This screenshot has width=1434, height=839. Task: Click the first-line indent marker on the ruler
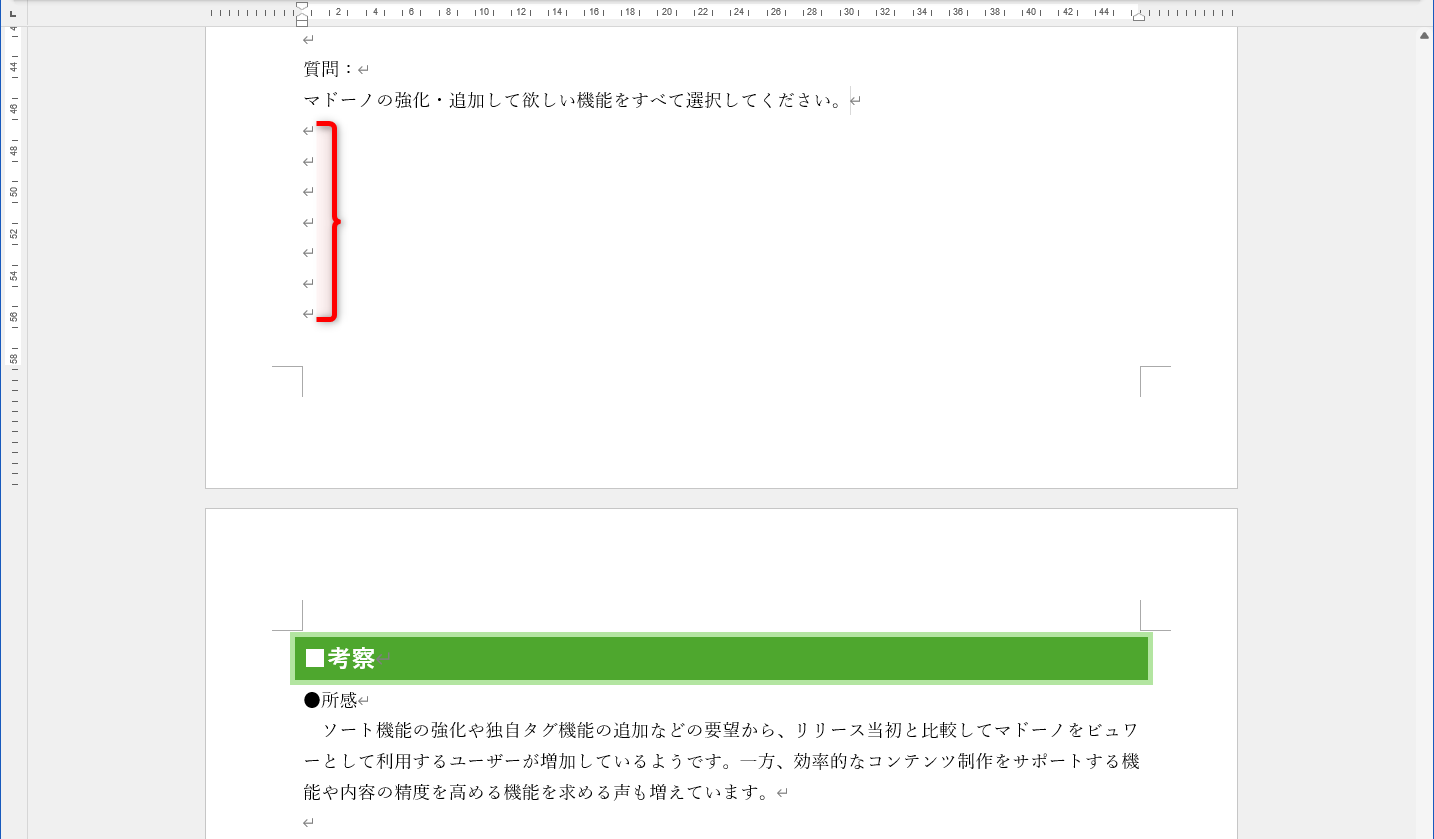300,6
